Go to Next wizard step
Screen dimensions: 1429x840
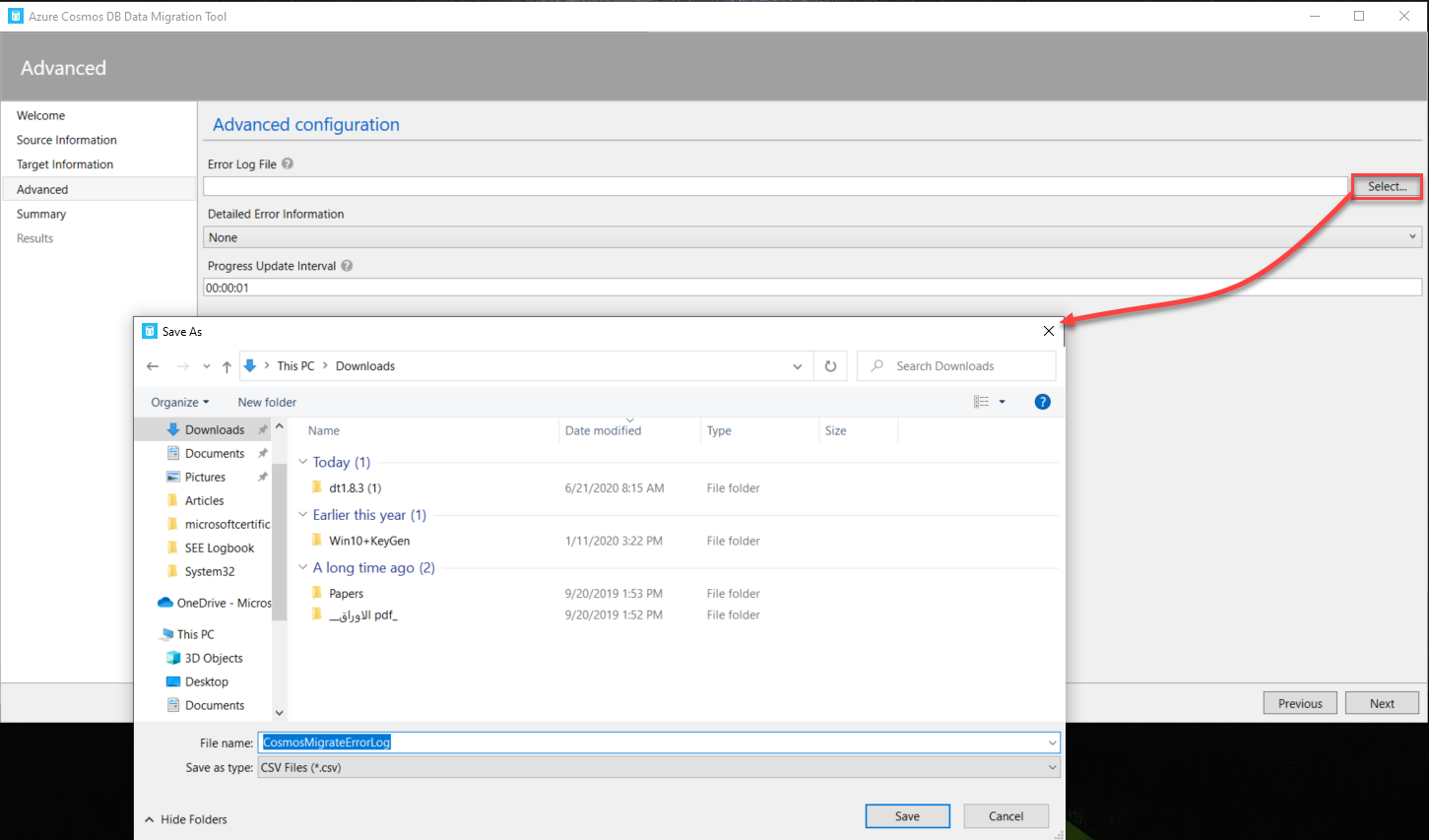click(1382, 703)
